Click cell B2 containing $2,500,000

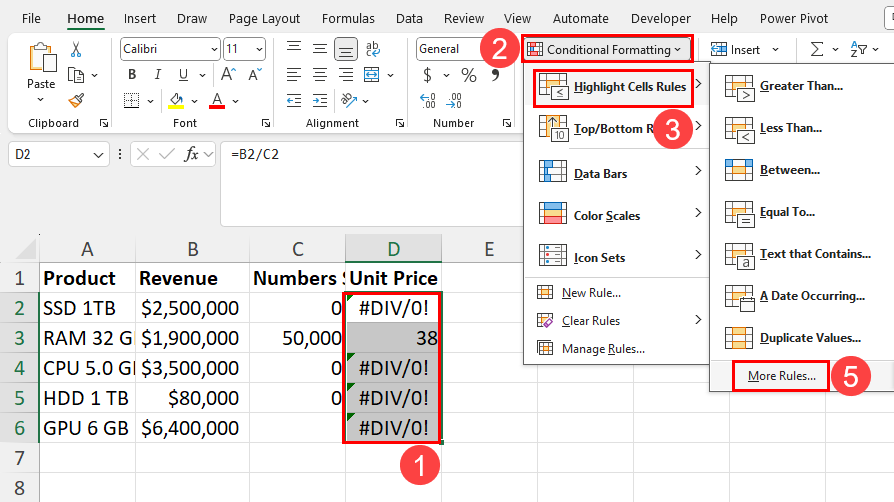[x=192, y=308]
